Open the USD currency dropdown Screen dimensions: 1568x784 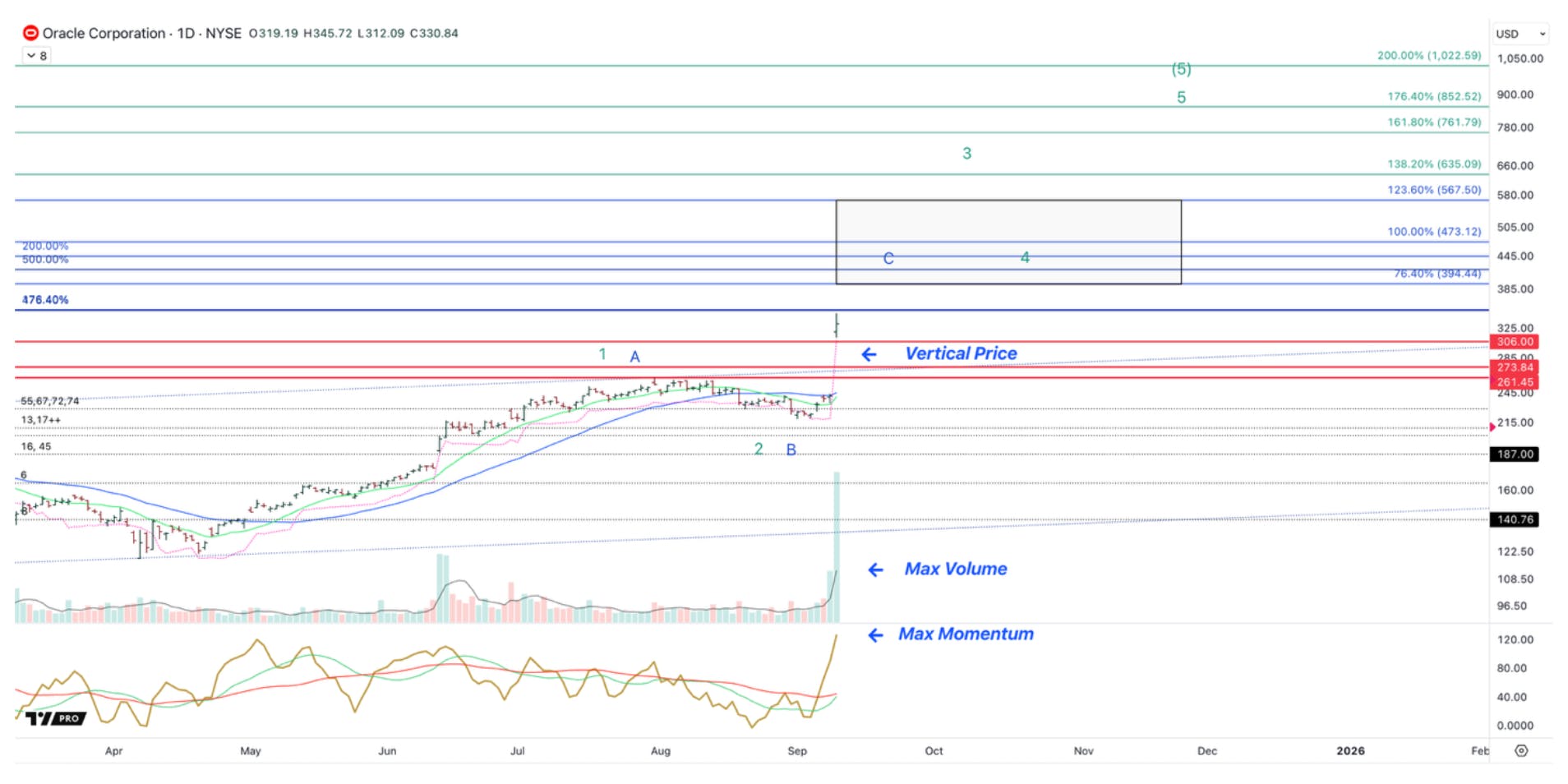(x=1520, y=34)
